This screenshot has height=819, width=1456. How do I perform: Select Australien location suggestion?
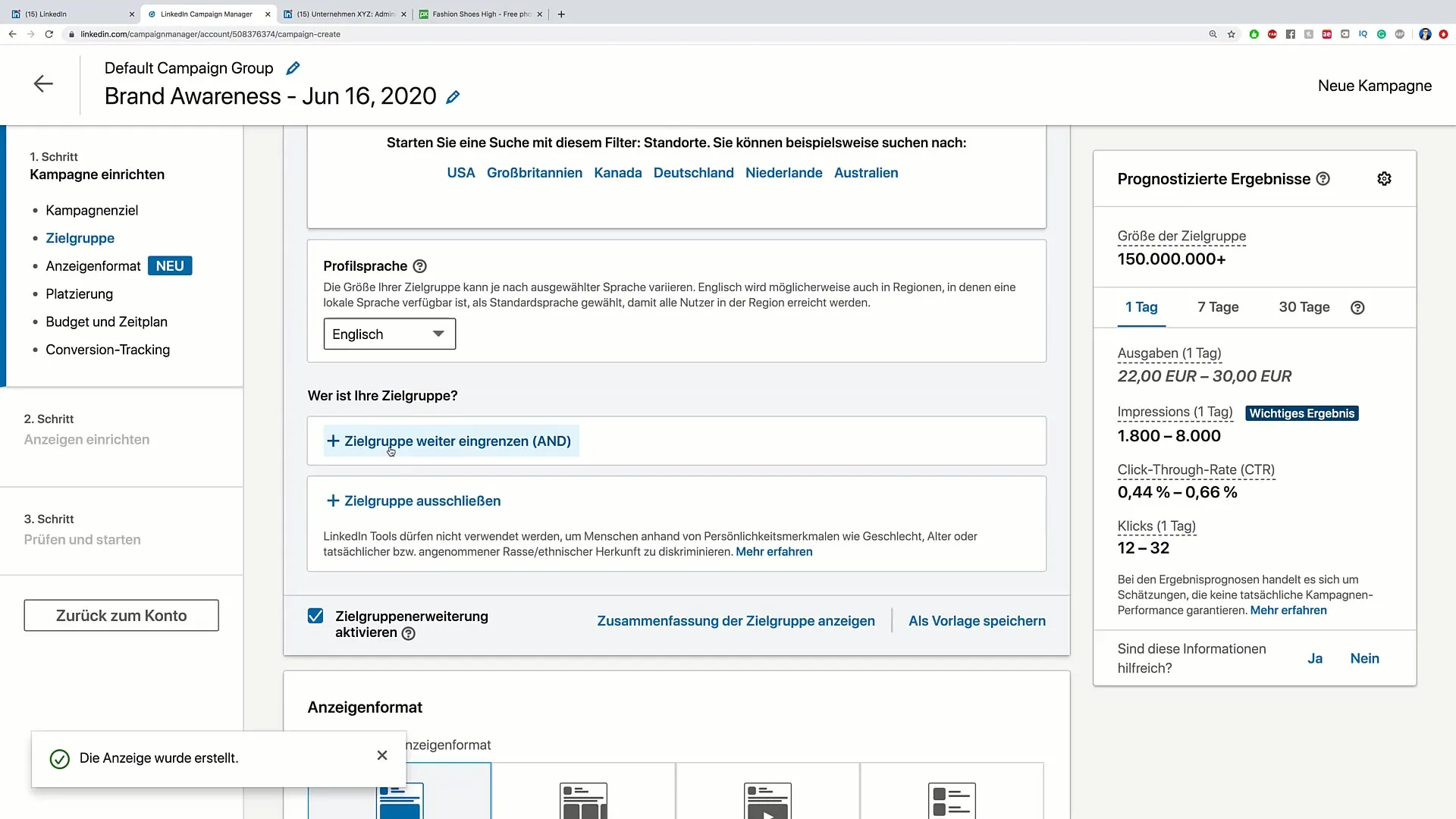[866, 173]
